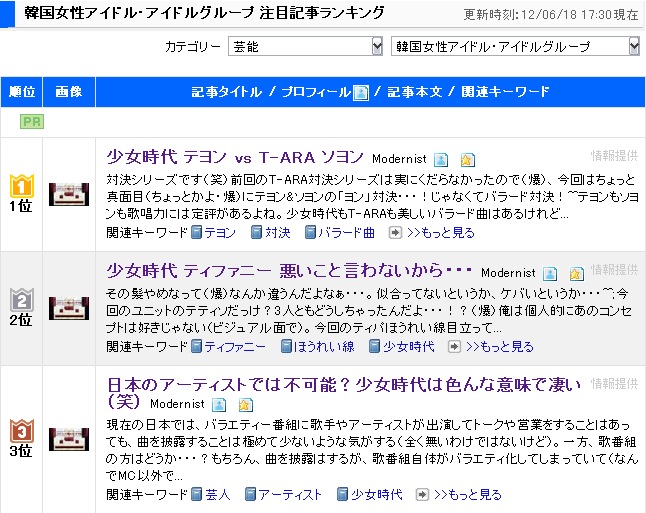The image size is (646, 513).
Task: Click the update time 12/06/18 17:30現在
Action: point(580,15)
